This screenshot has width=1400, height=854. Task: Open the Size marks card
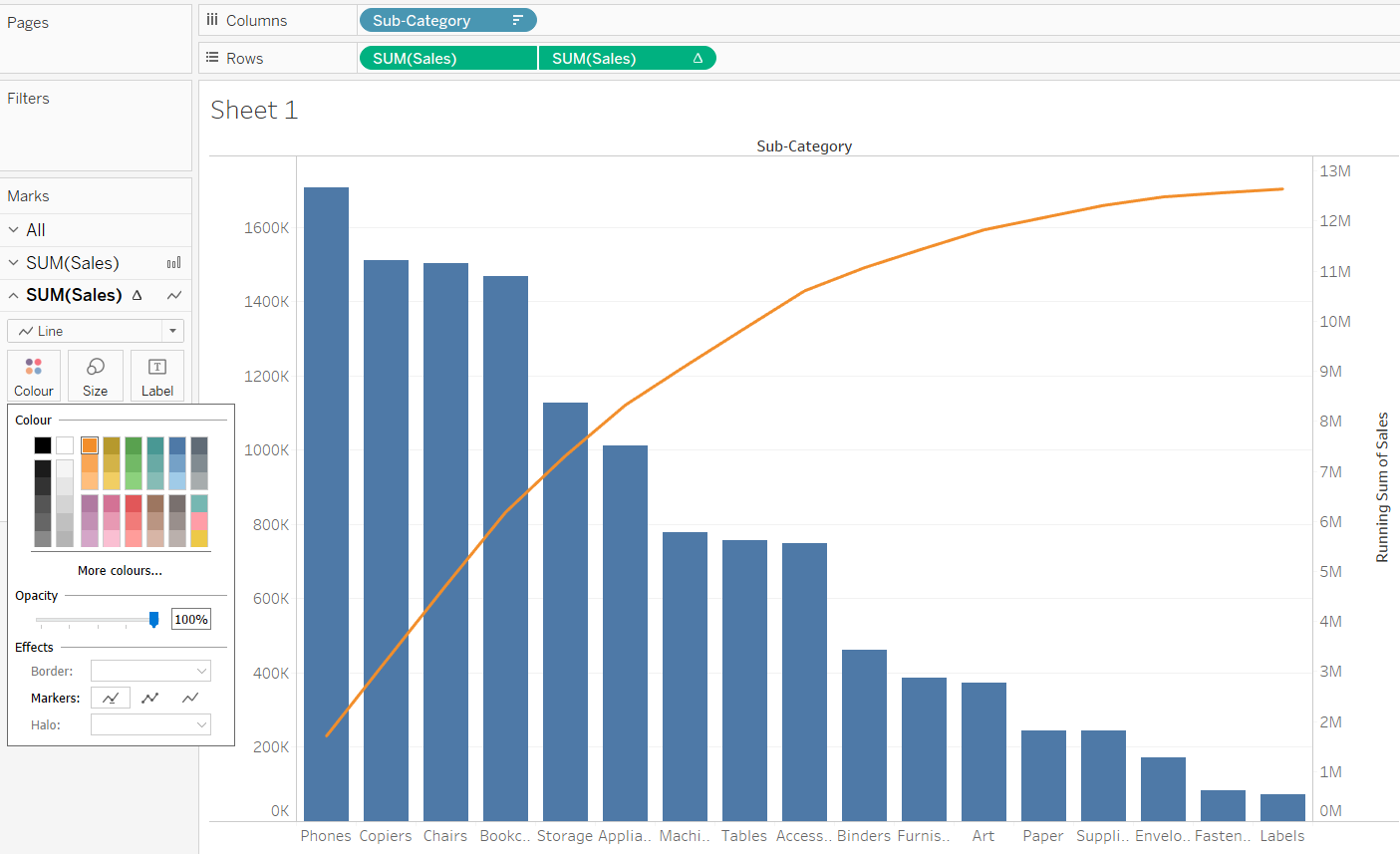point(96,376)
